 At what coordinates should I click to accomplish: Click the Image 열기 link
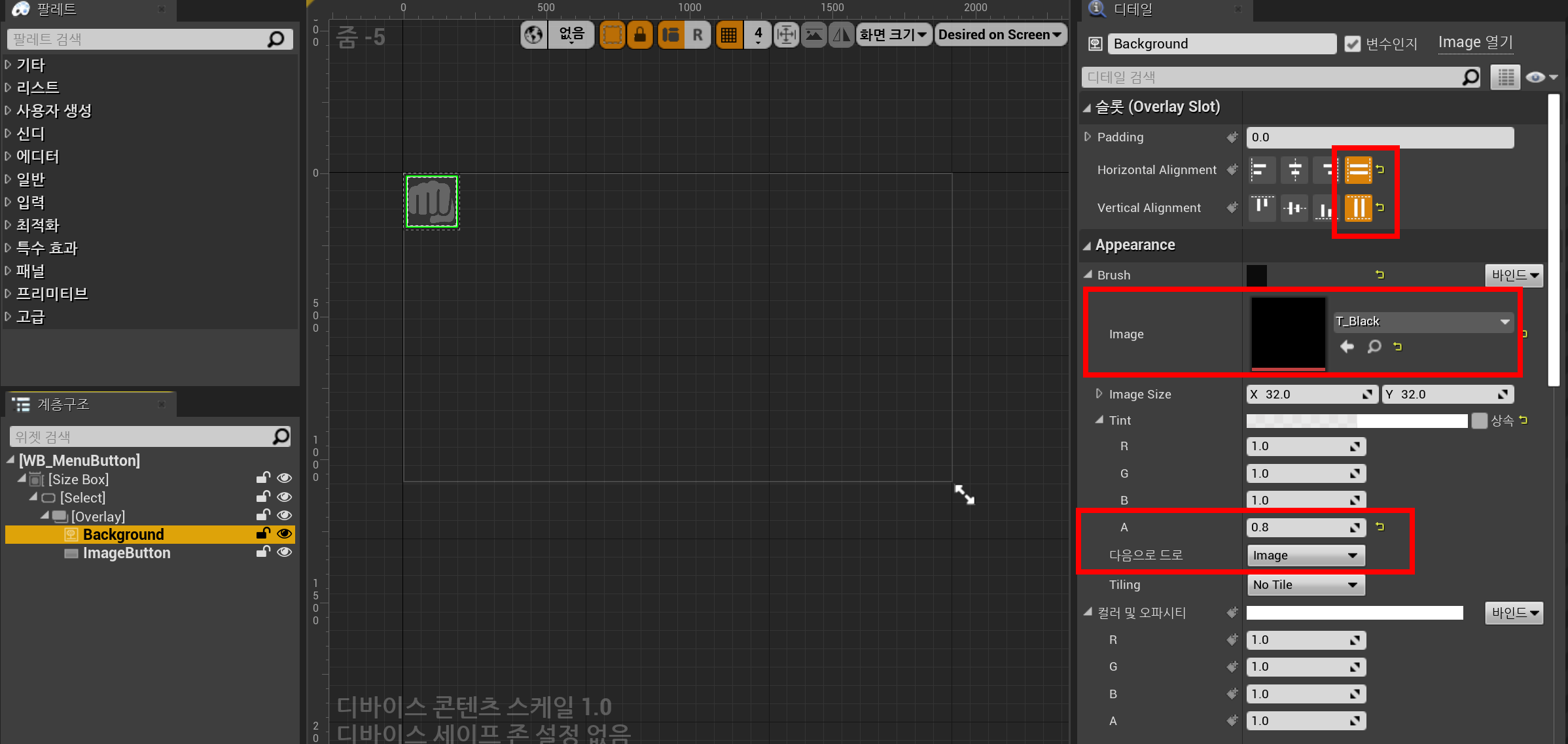tap(1475, 43)
